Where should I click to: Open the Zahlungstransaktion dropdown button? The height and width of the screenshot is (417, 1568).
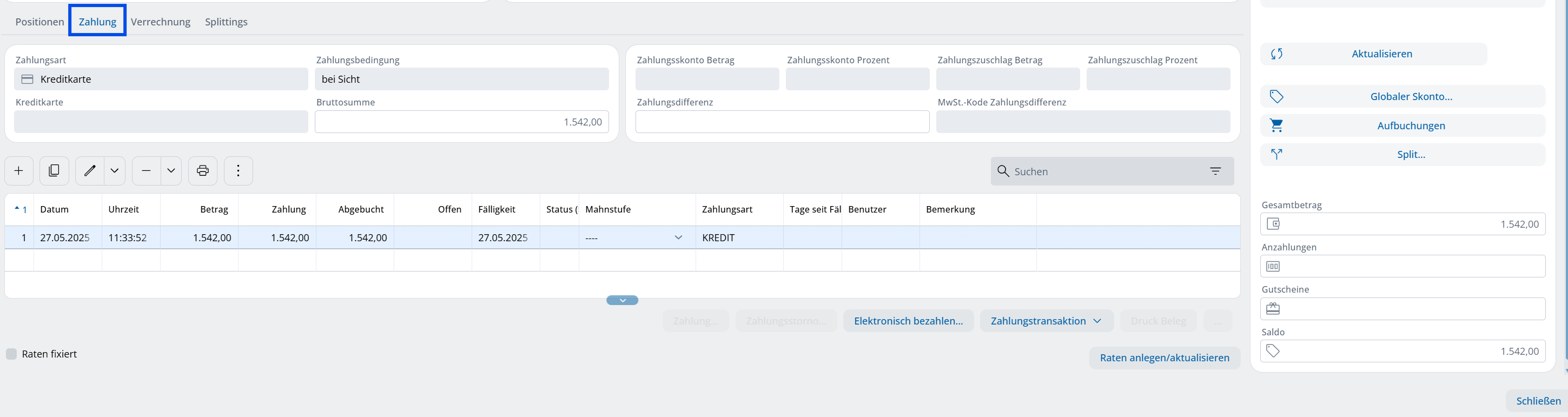click(x=1046, y=321)
